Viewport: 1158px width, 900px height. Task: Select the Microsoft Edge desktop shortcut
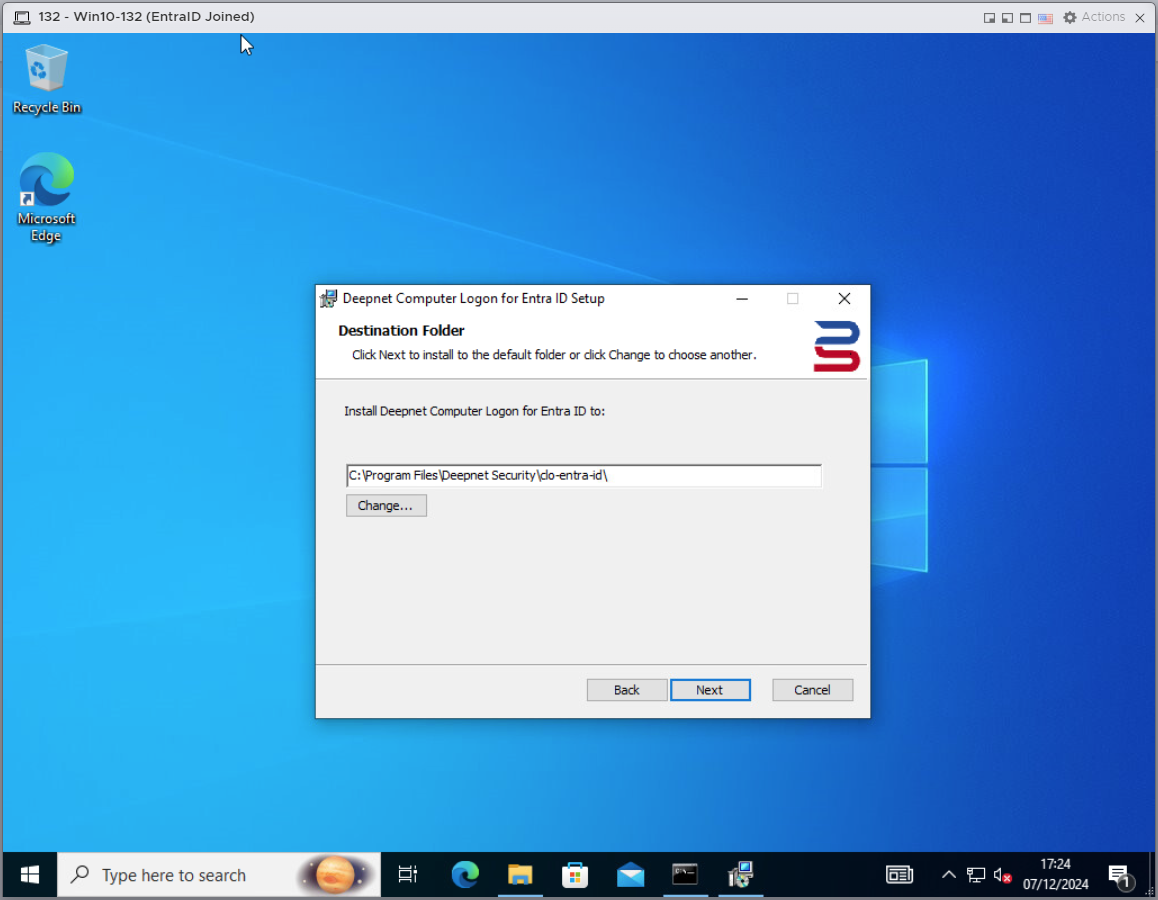(46, 197)
